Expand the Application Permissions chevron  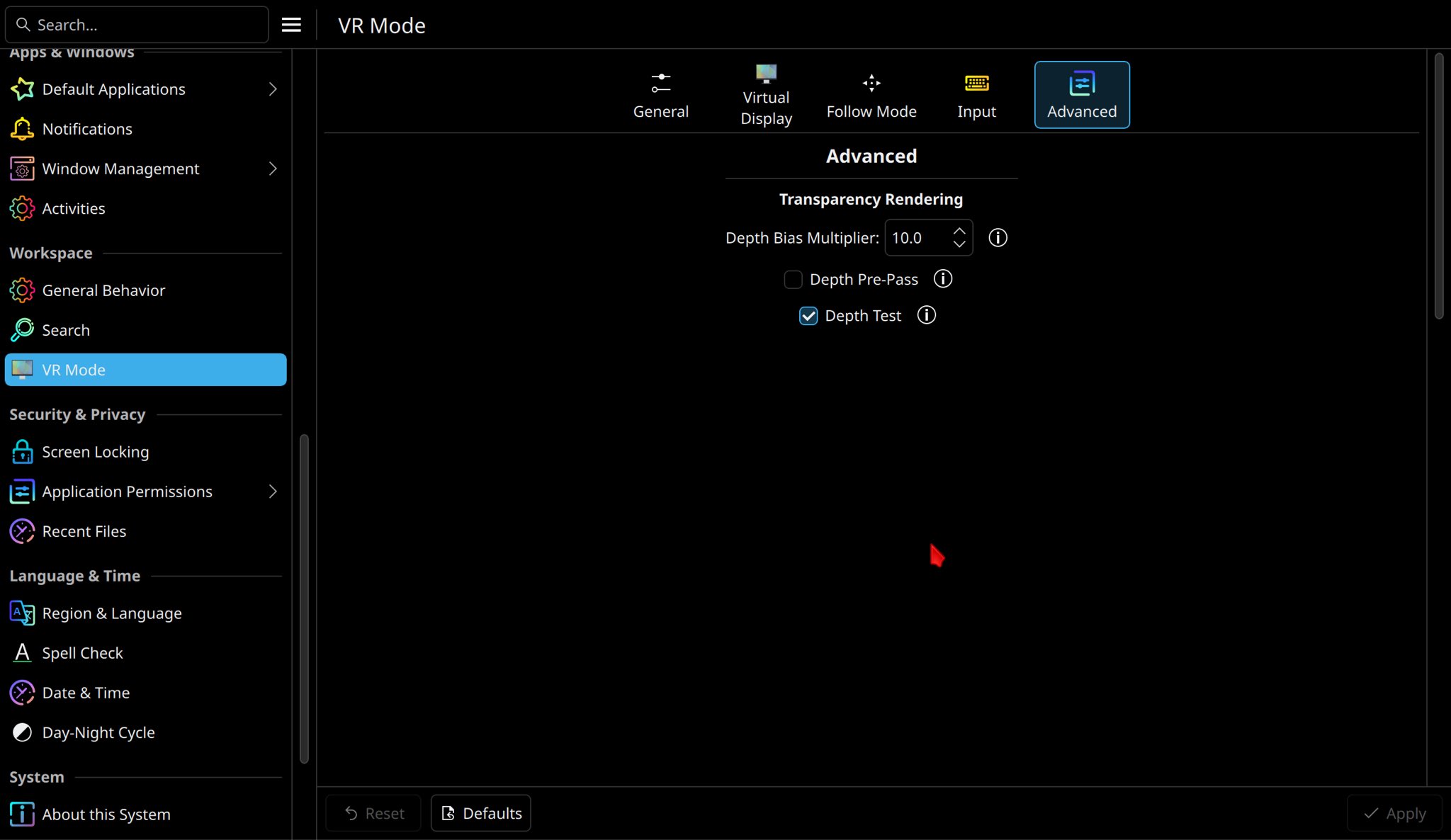[x=273, y=492]
